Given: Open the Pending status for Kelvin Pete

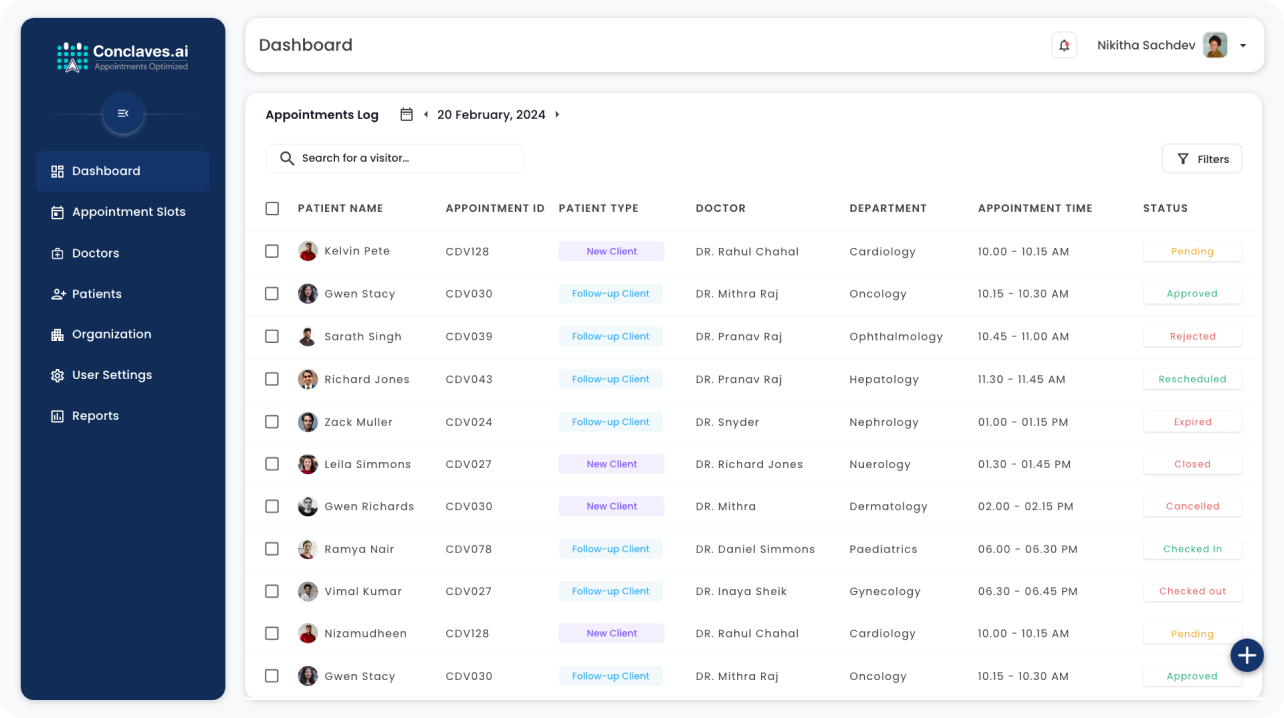Looking at the screenshot, I should pos(1192,252).
